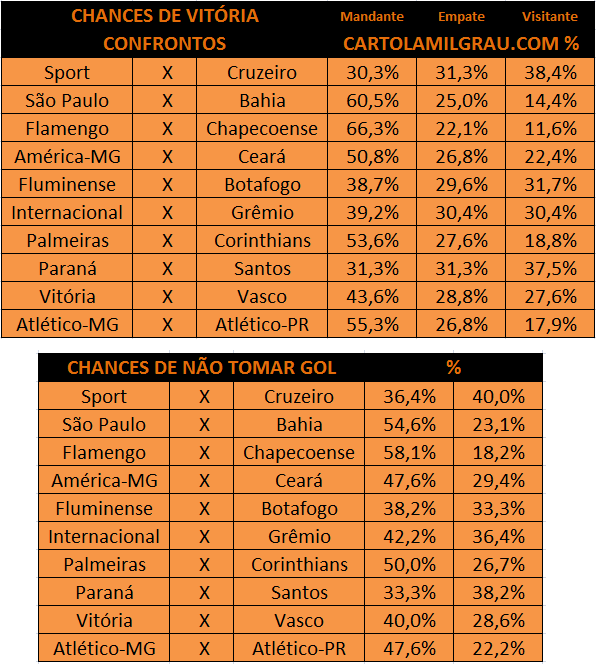
Task: Click the CHANCES DE NÃO TOMAR GOL header
Action: [x=202, y=368]
